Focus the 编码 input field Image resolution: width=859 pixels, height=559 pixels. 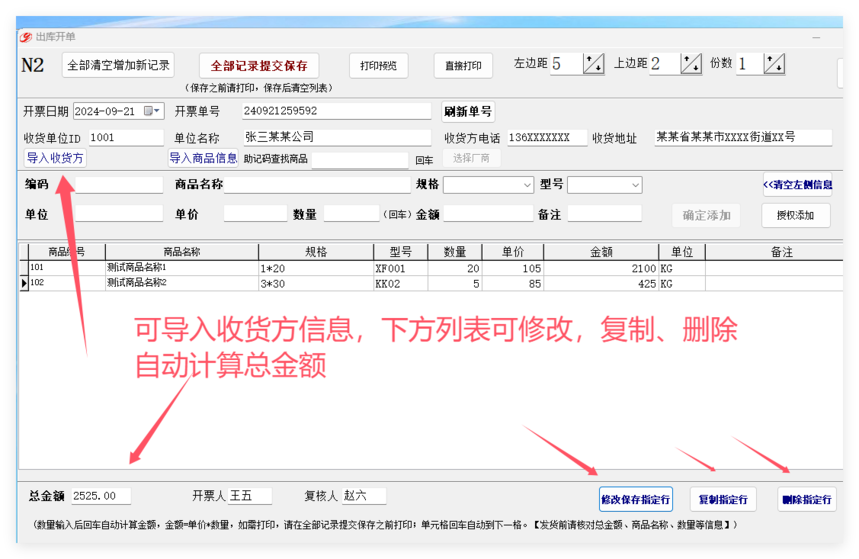click(x=119, y=185)
